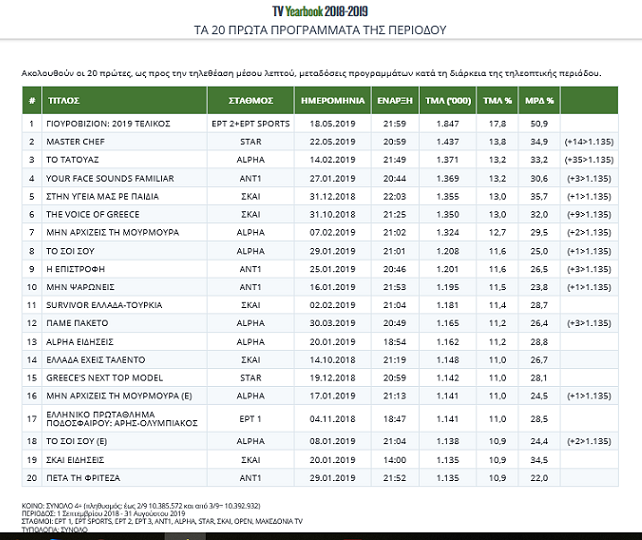Viewport: 642px width, 540px height.
Task: Click footnote line starting ΣΤΑΘΜΟΙ: ΕΡΤ 1
Action: pos(162,521)
